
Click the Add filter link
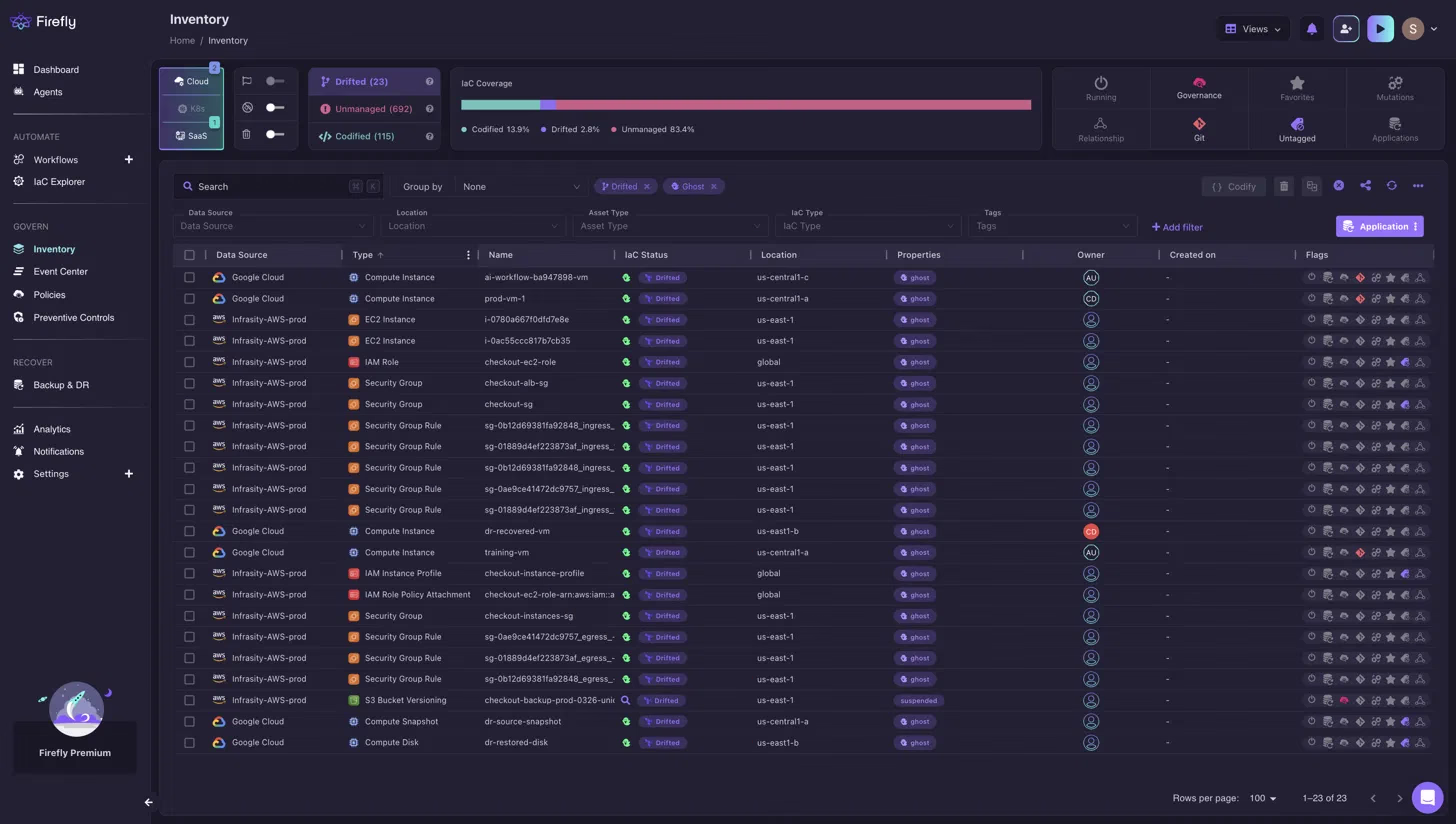coord(1177,227)
